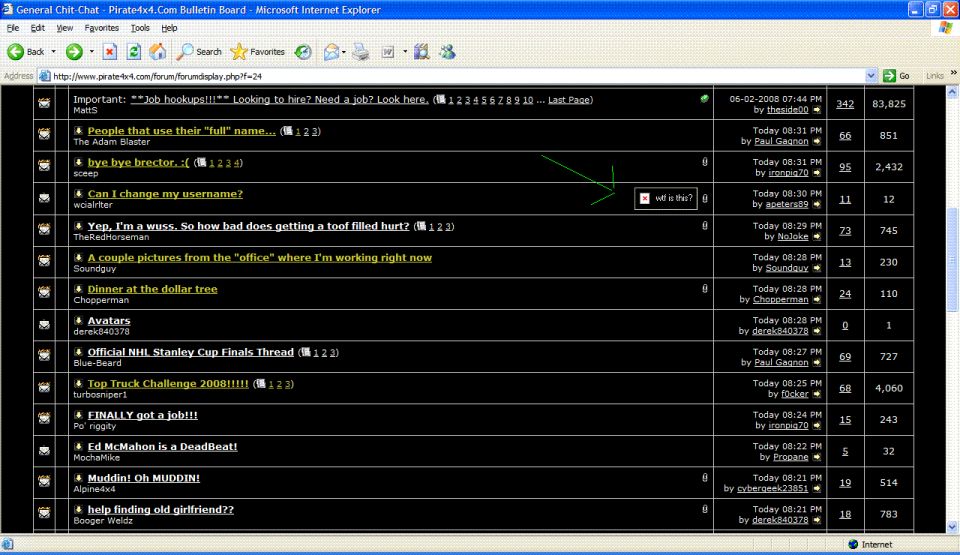This screenshot has height=555, width=960.
Task: Open thread 'People that use their "full" name...'
Action: 181,130
